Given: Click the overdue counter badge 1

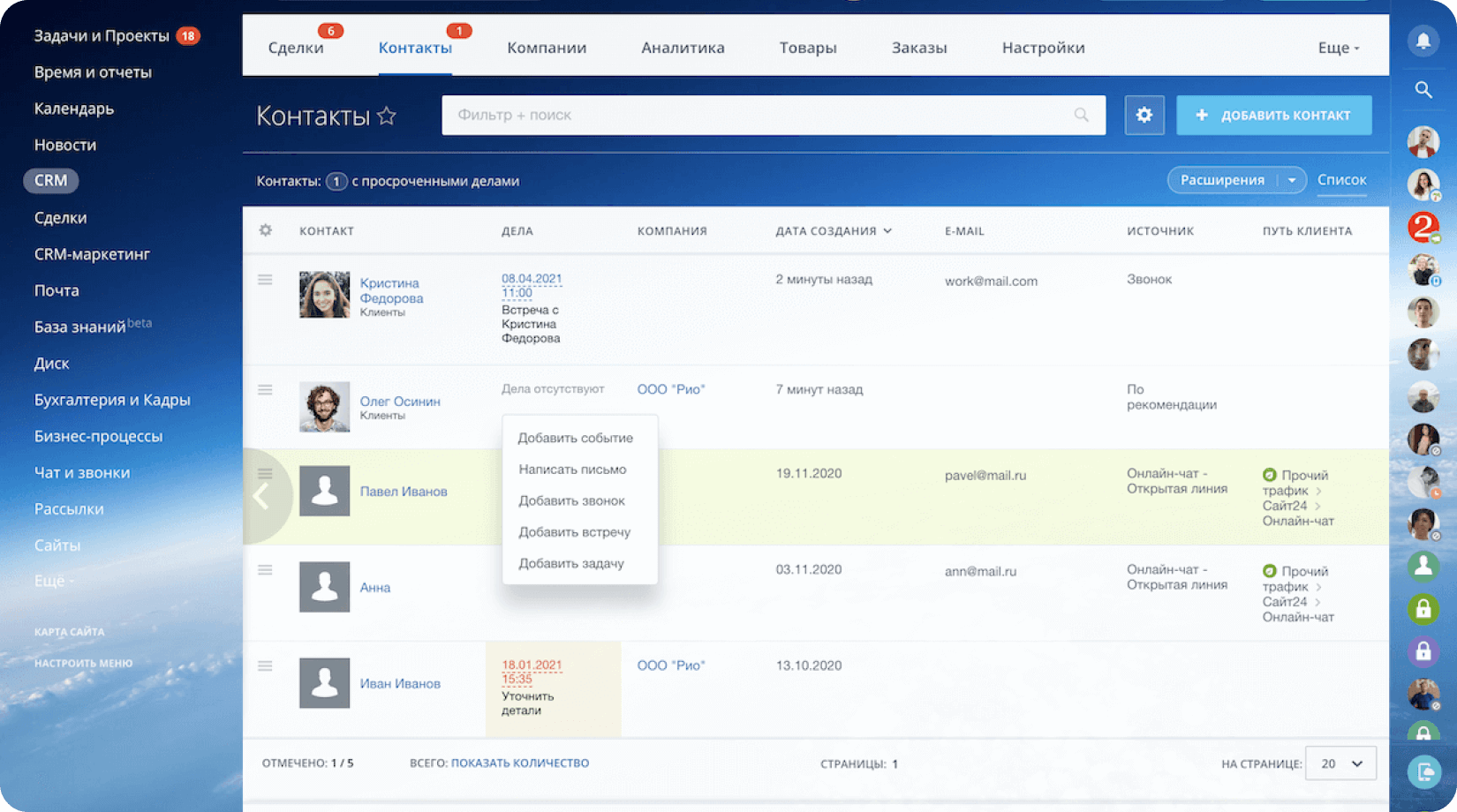Looking at the screenshot, I should (x=336, y=181).
